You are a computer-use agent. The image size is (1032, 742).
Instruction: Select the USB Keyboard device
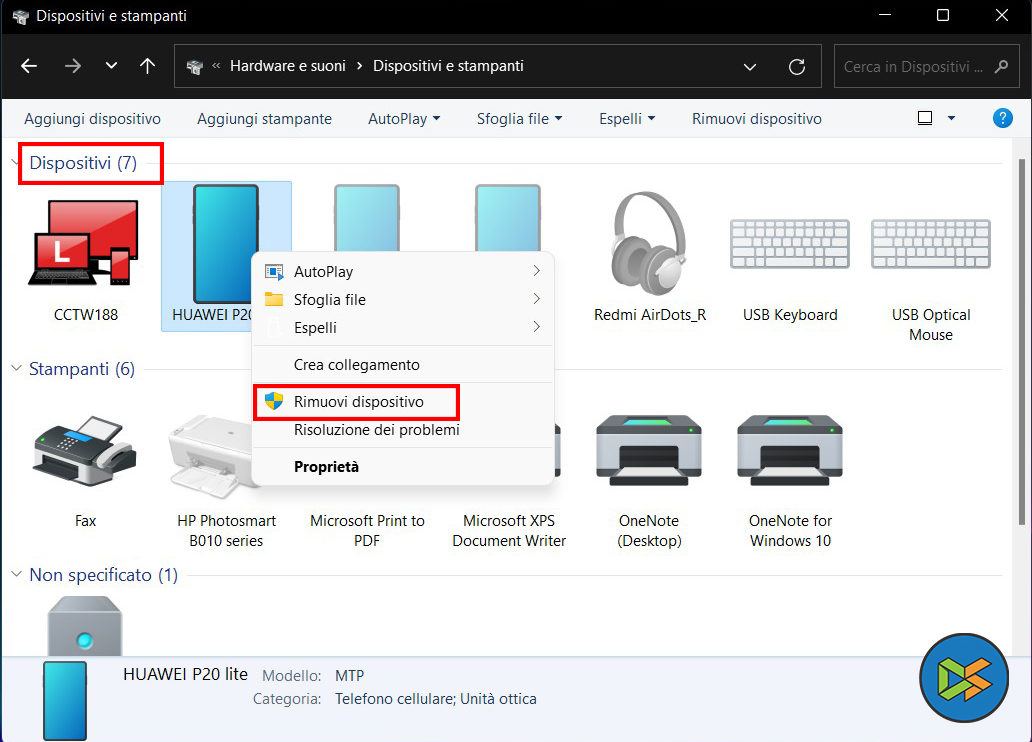click(x=789, y=243)
